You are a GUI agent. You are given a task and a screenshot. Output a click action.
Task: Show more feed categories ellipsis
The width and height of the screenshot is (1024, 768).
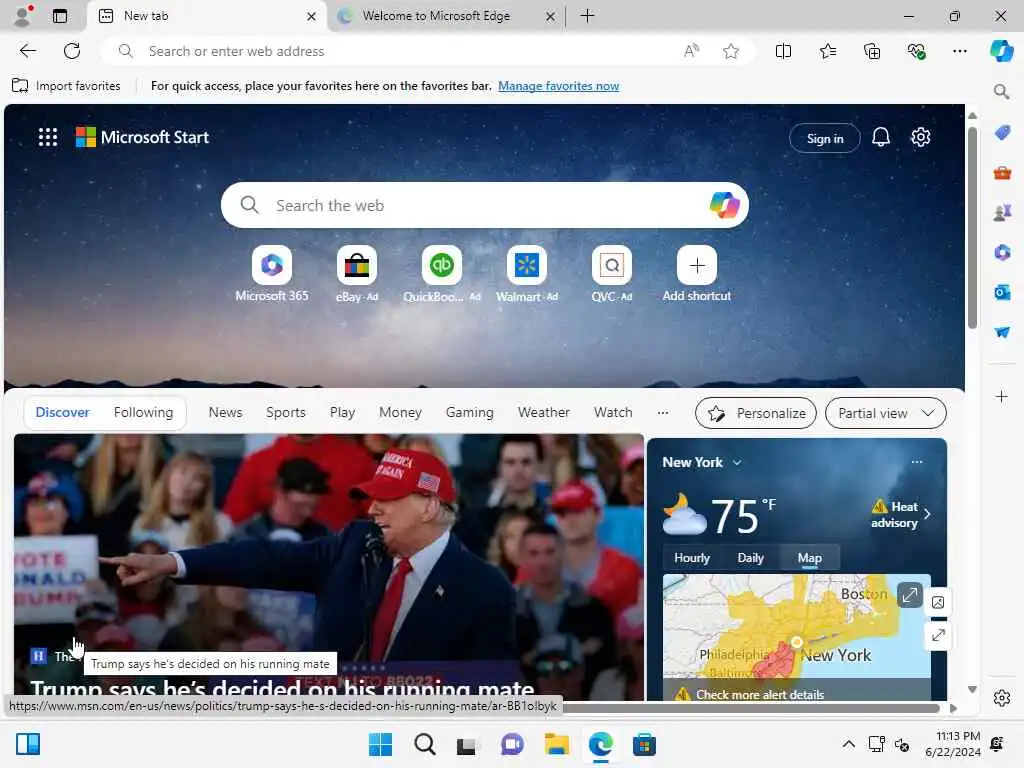tap(663, 413)
